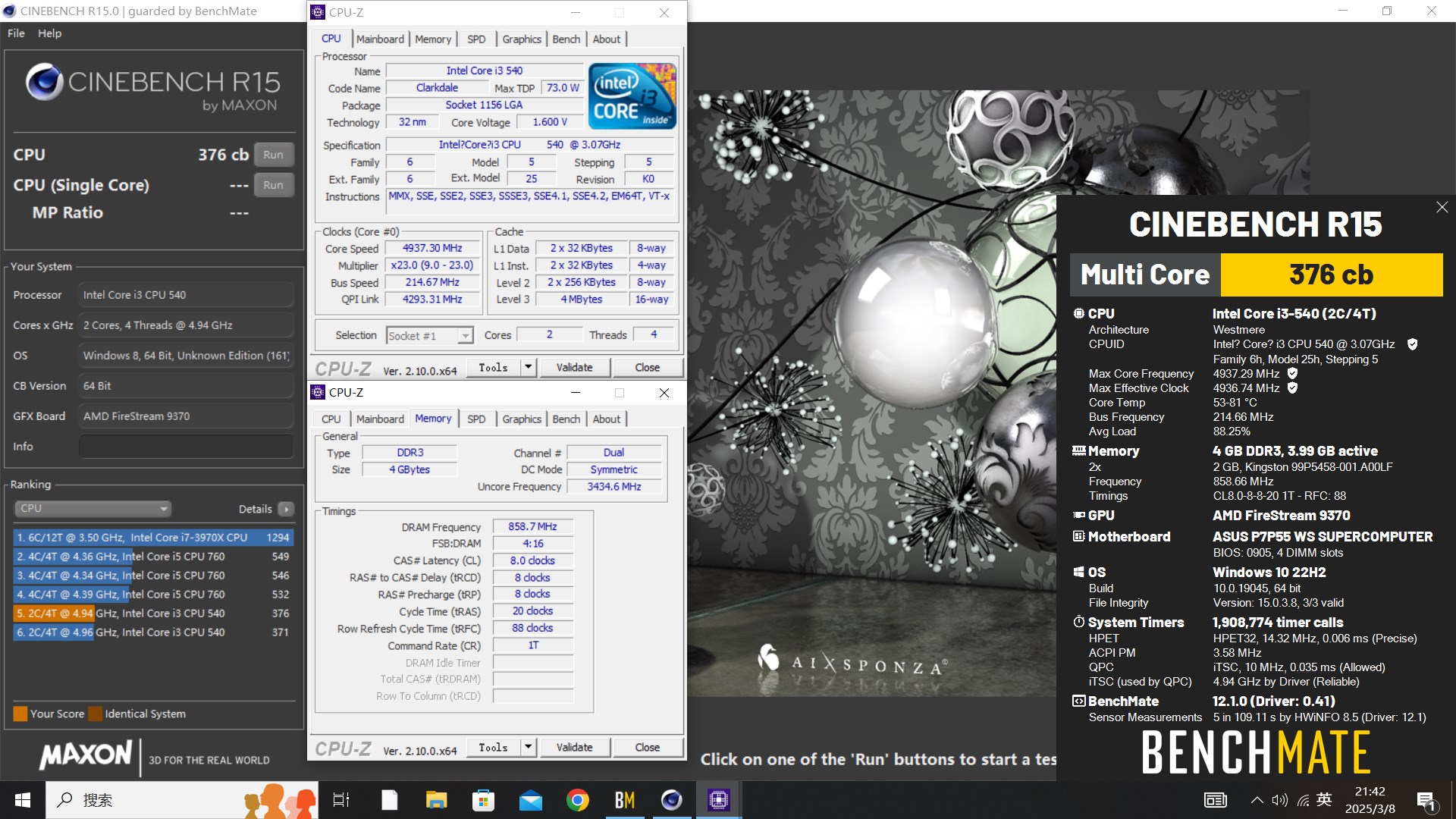Launch Microsoft Store from the taskbar
The image size is (1456, 819).
[x=483, y=800]
